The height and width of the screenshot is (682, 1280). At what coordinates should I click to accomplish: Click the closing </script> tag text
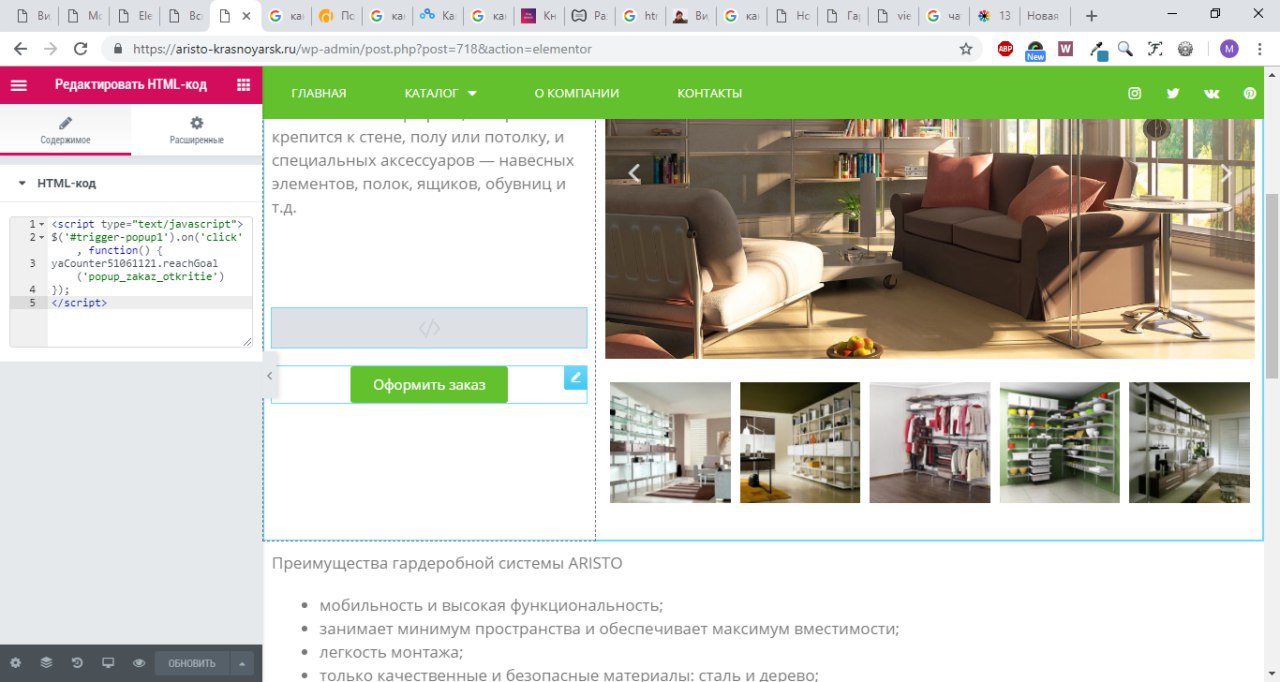pos(79,302)
